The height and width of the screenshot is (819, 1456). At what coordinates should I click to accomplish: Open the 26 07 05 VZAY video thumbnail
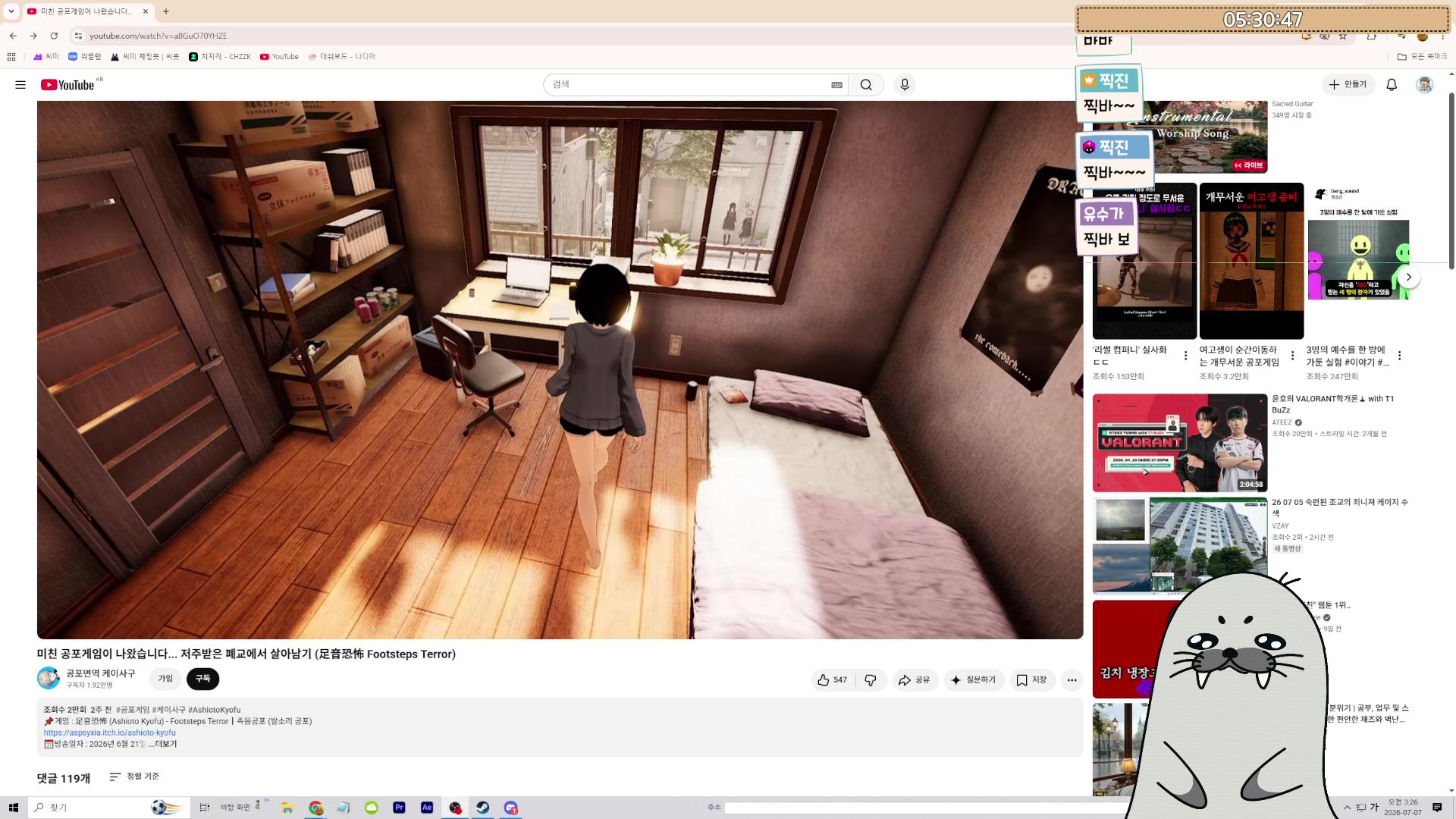1180,544
